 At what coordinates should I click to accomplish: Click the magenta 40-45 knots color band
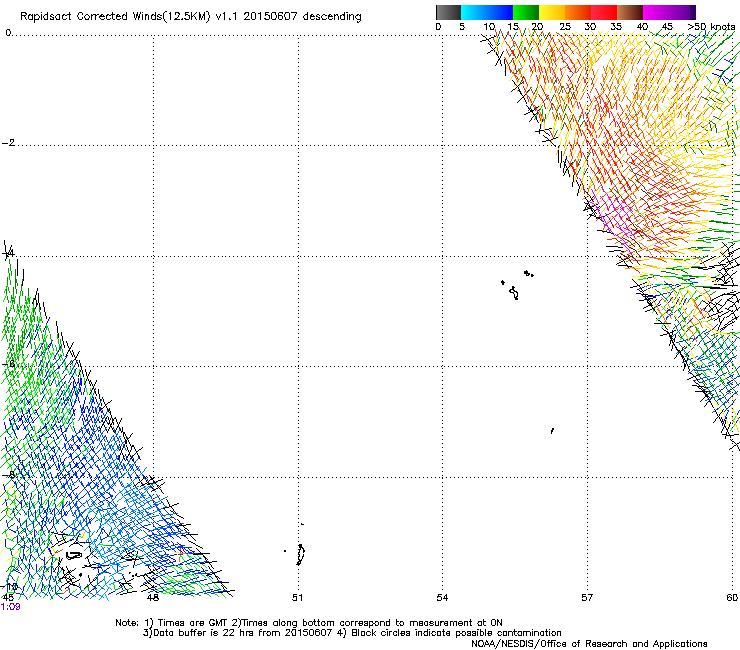(x=656, y=12)
